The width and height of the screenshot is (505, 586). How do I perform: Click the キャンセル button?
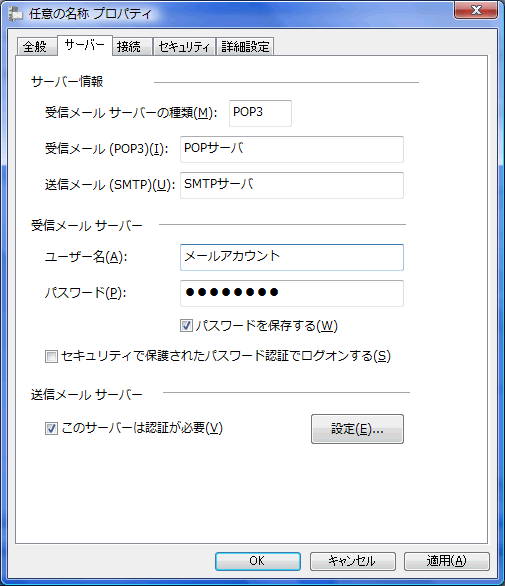352,561
